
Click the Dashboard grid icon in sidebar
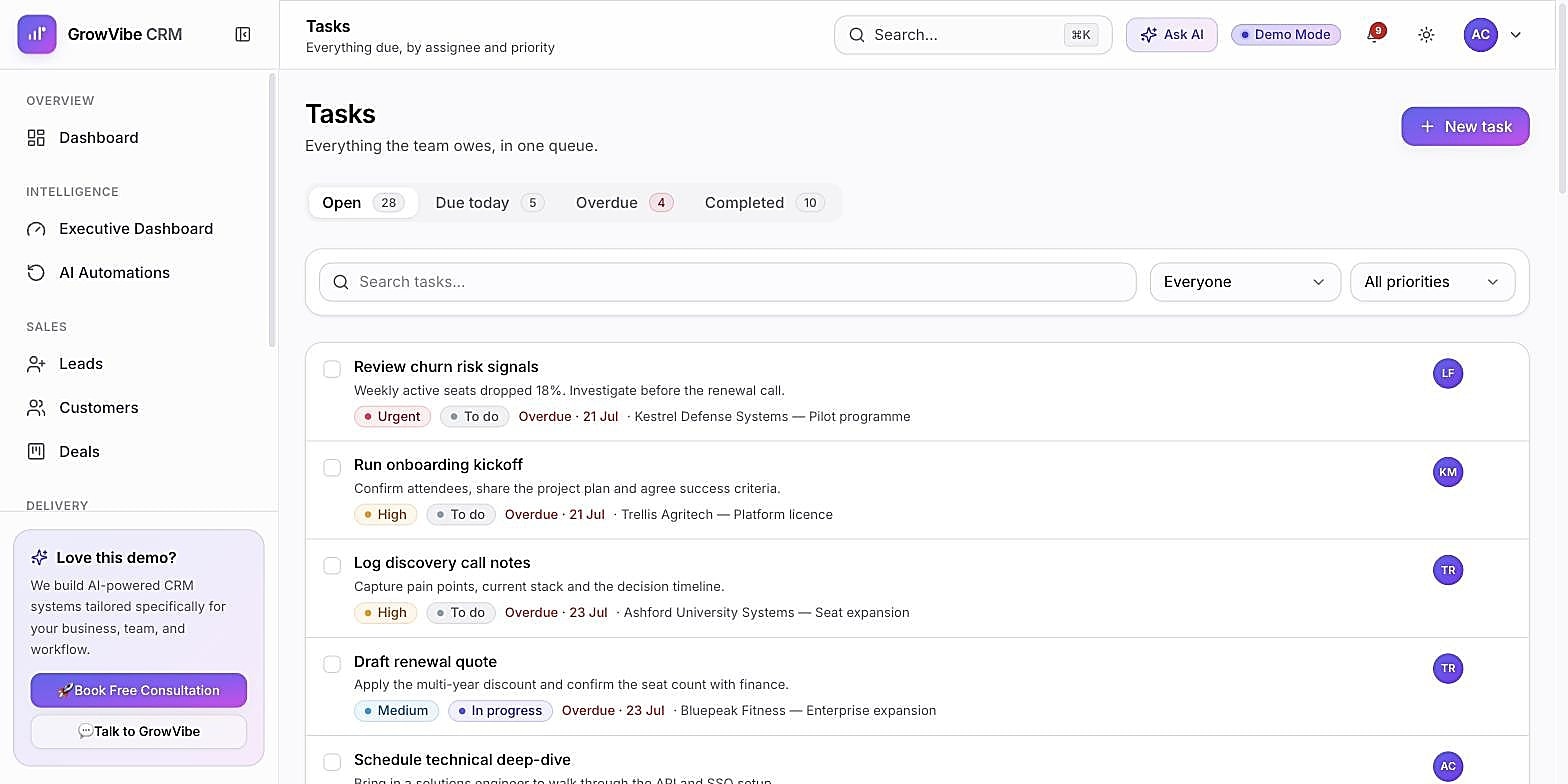click(36, 138)
